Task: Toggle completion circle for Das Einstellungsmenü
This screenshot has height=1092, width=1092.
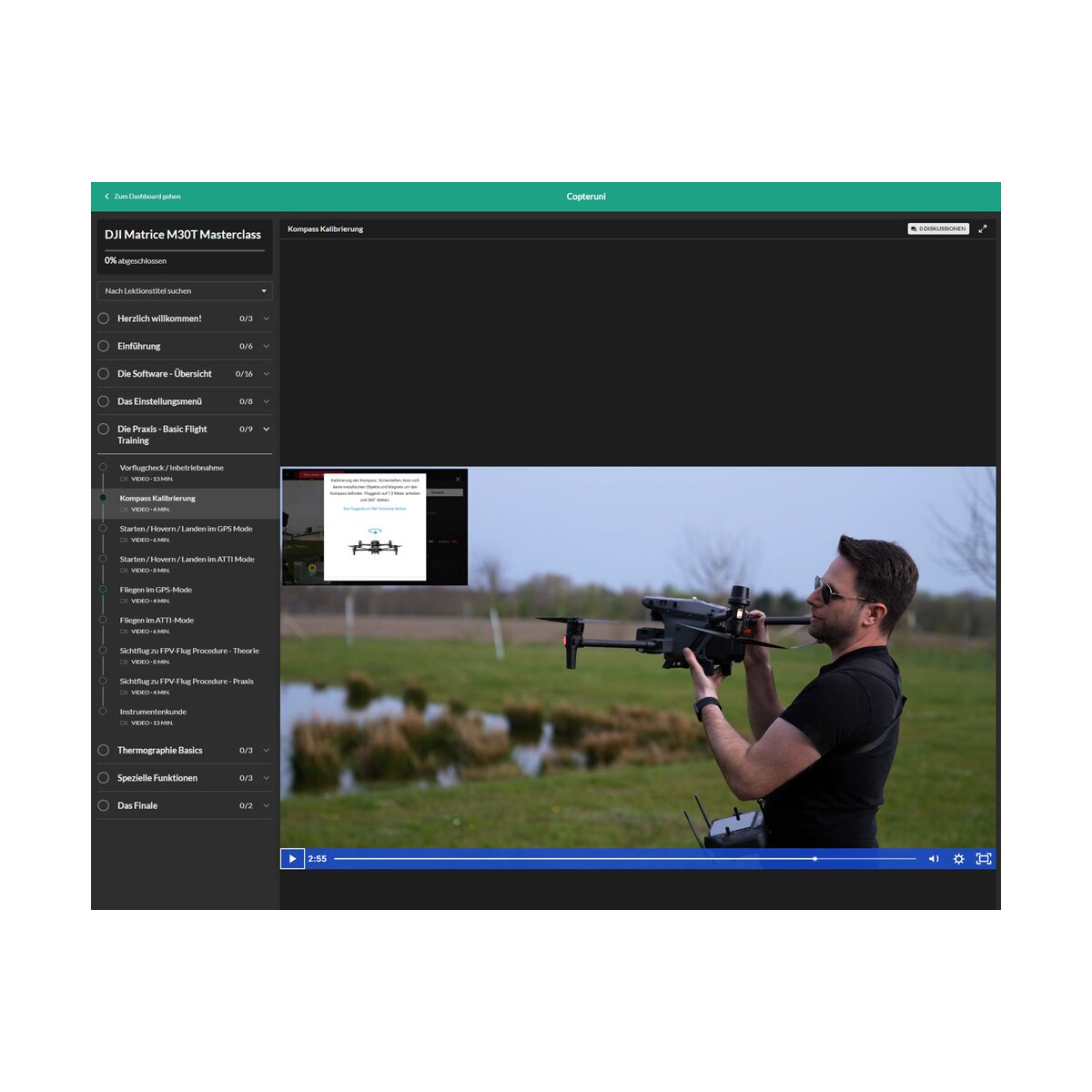Action: (x=104, y=401)
